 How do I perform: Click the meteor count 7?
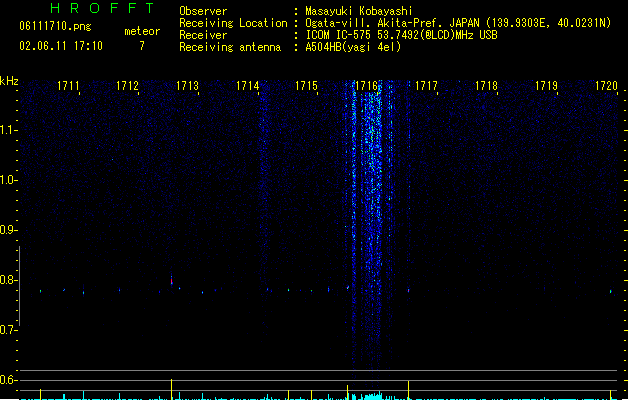point(142,46)
